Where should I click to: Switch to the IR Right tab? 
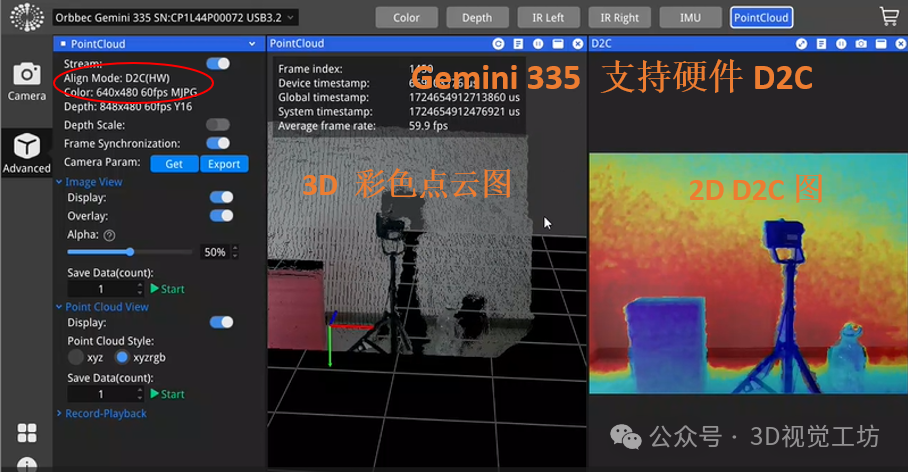(619, 17)
